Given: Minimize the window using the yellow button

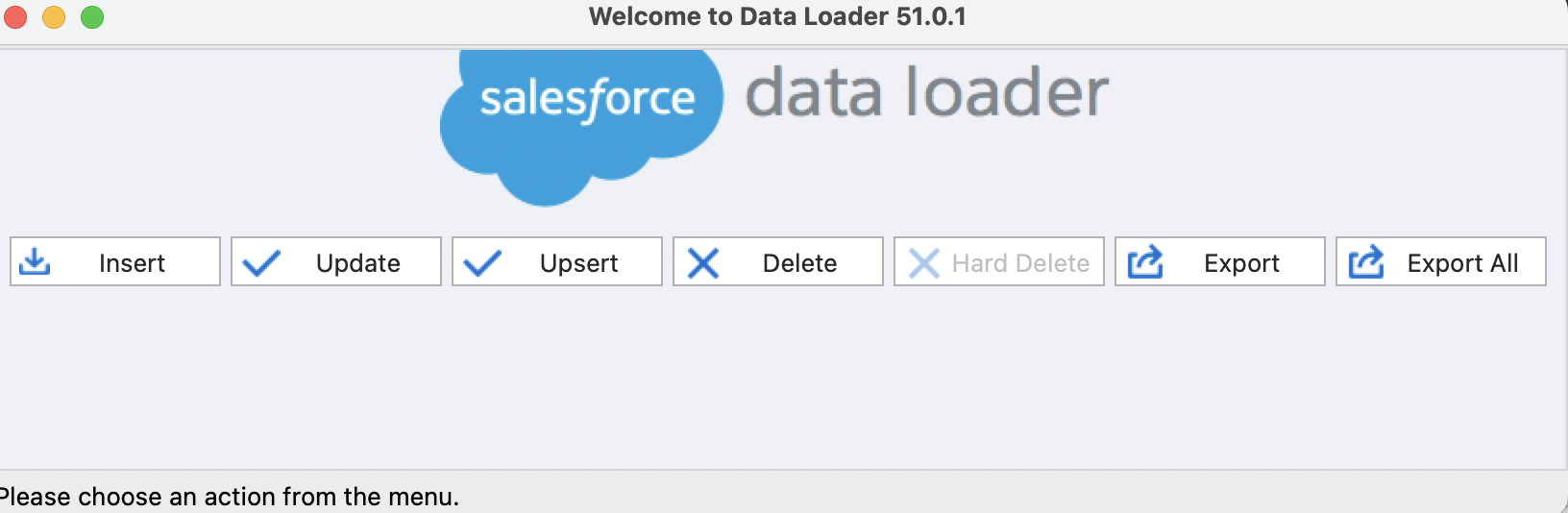Looking at the screenshot, I should [54, 17].
